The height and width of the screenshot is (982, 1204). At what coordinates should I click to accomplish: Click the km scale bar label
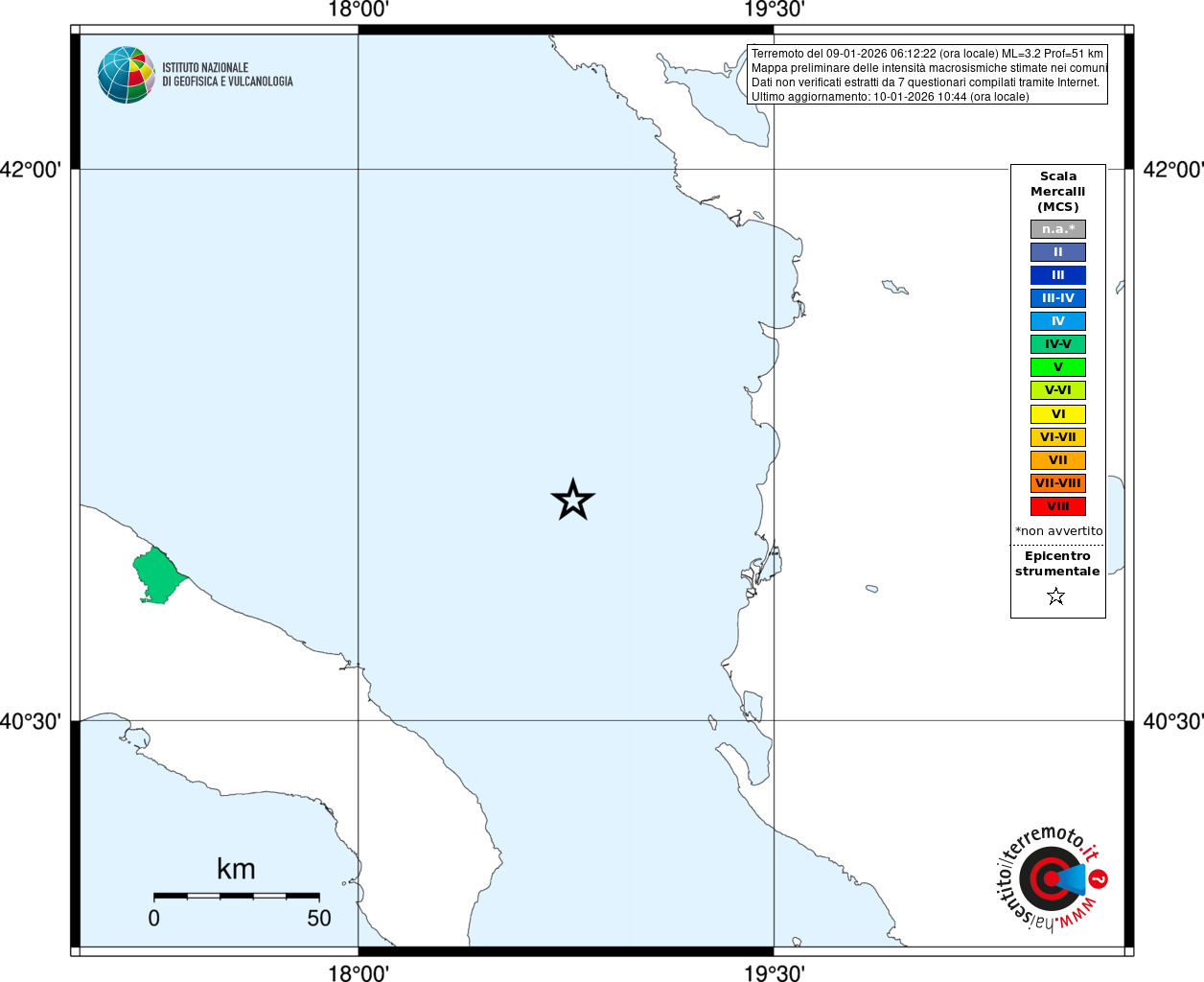[236, 869]
